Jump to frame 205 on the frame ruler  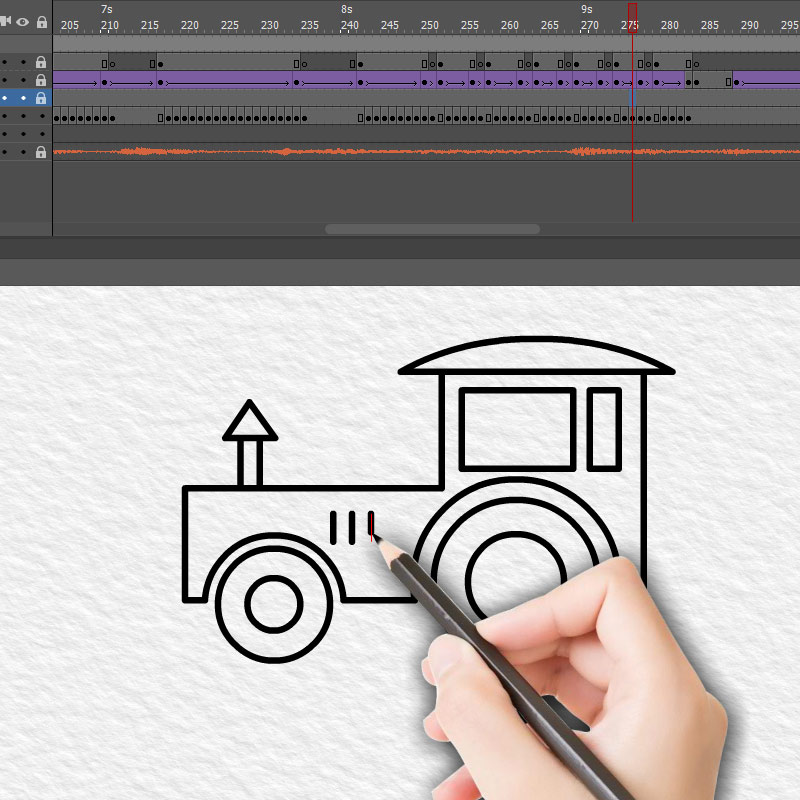(70, 25)
